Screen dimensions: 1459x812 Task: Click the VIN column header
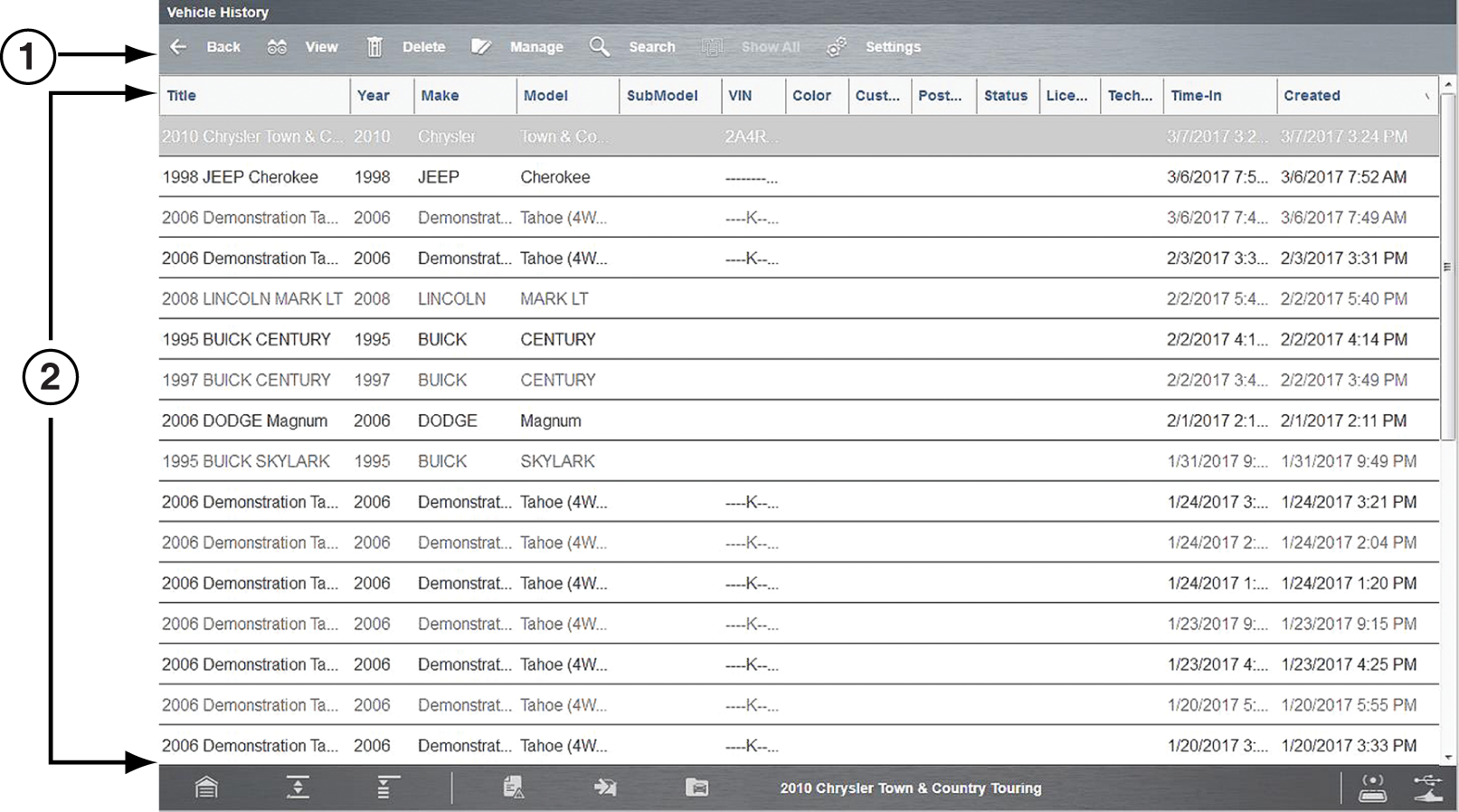(x=740, y=96)
